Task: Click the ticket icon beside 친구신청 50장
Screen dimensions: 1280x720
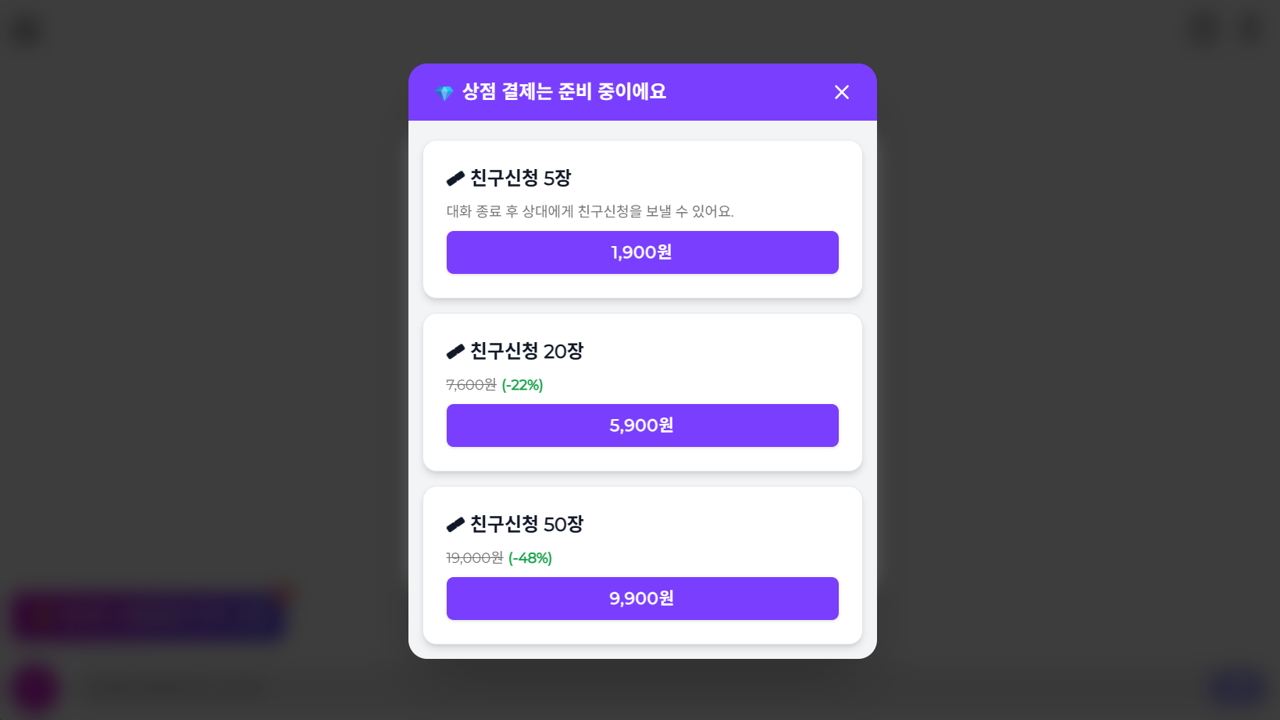Action: pyautogui.click(x=454, y=524)
